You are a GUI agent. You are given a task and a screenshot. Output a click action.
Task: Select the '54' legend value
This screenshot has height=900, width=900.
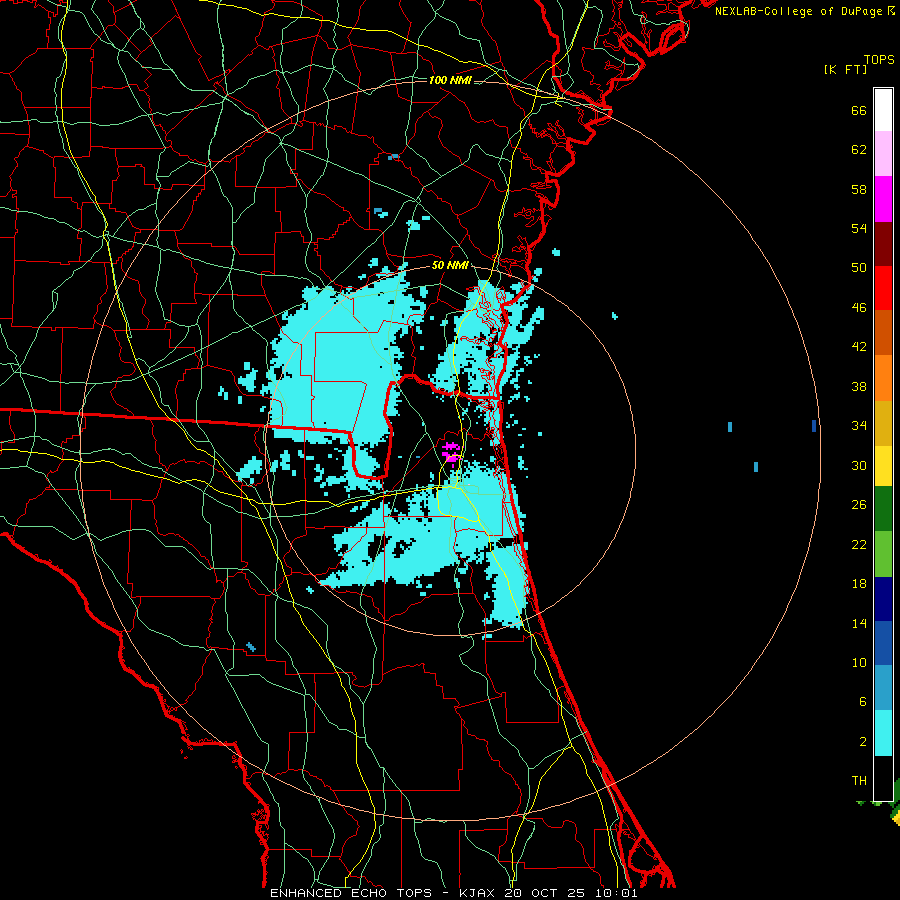[x=859, y=228]
